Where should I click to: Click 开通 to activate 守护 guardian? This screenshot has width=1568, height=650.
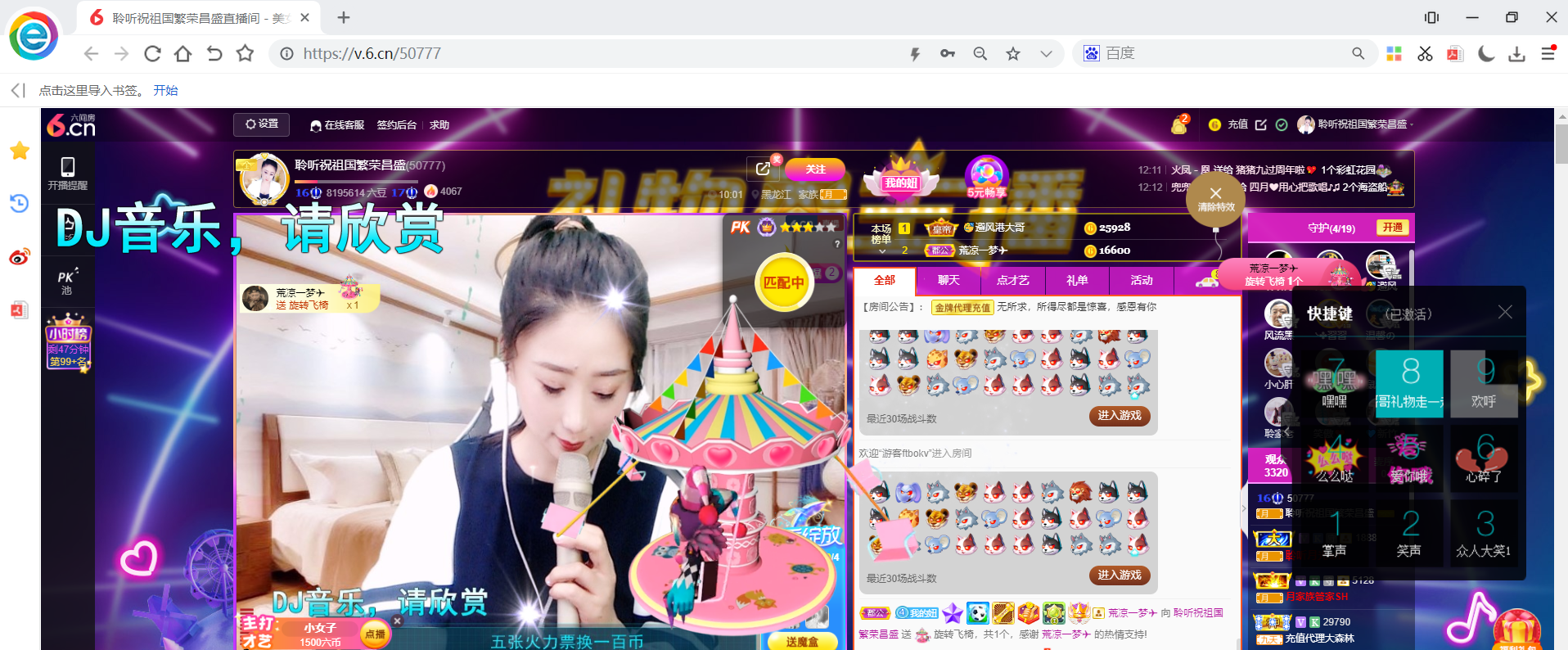[1393, 228]
